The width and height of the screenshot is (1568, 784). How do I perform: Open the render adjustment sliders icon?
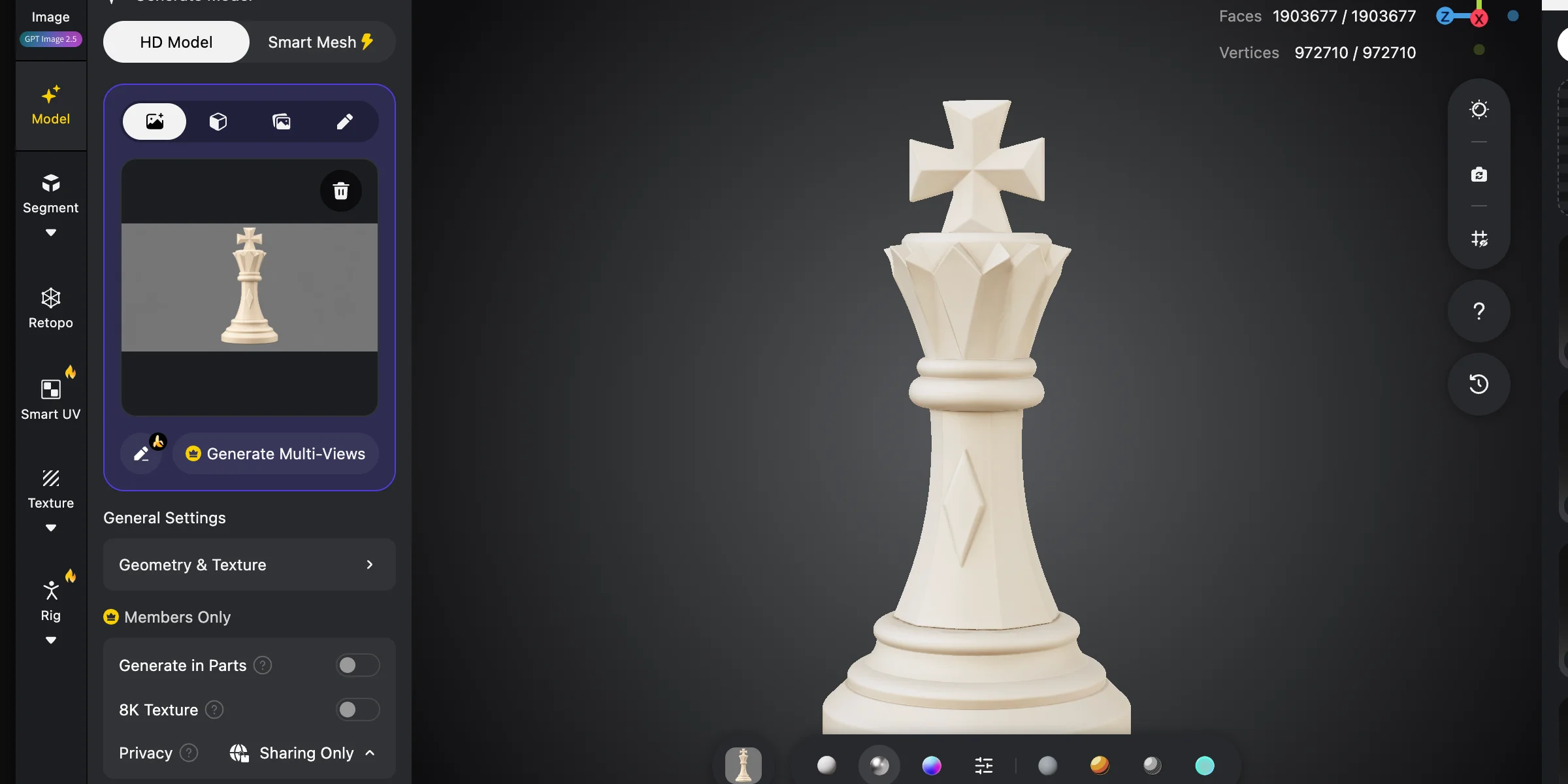(x=984, y=765)
